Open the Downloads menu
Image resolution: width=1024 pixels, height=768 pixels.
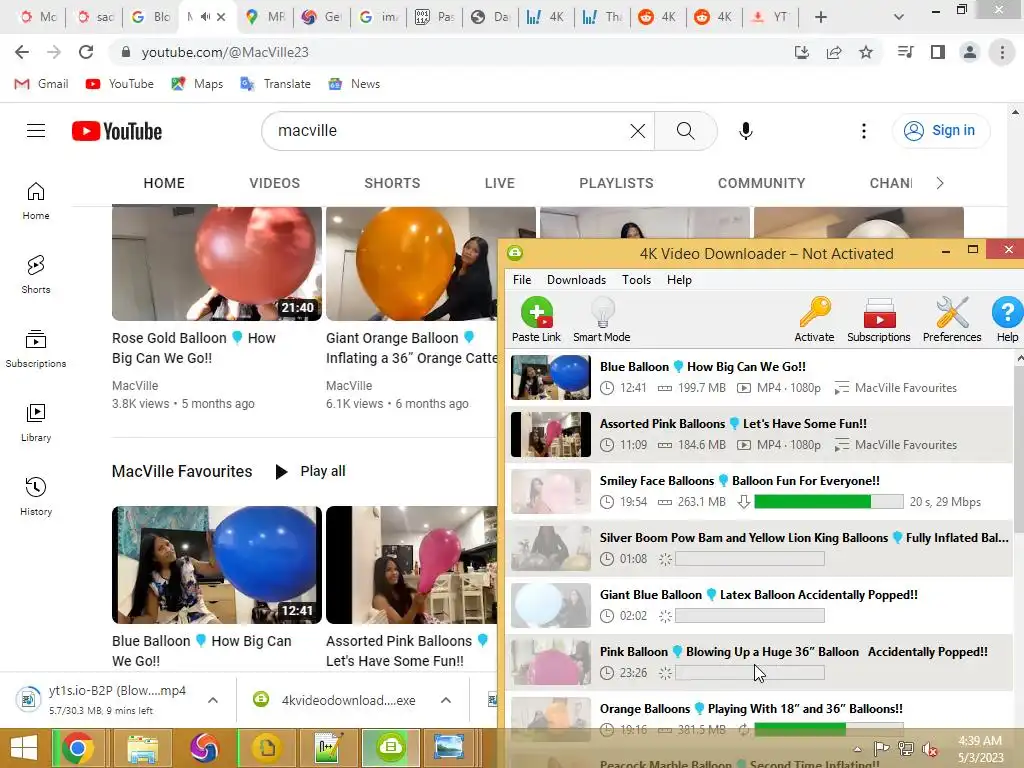[x=576, y=280]
